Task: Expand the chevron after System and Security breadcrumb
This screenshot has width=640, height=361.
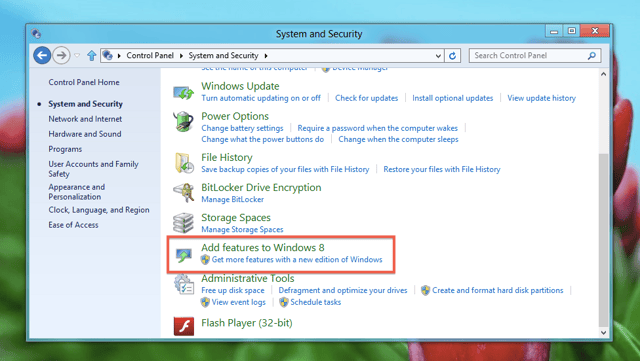Action: coord(266,56)
